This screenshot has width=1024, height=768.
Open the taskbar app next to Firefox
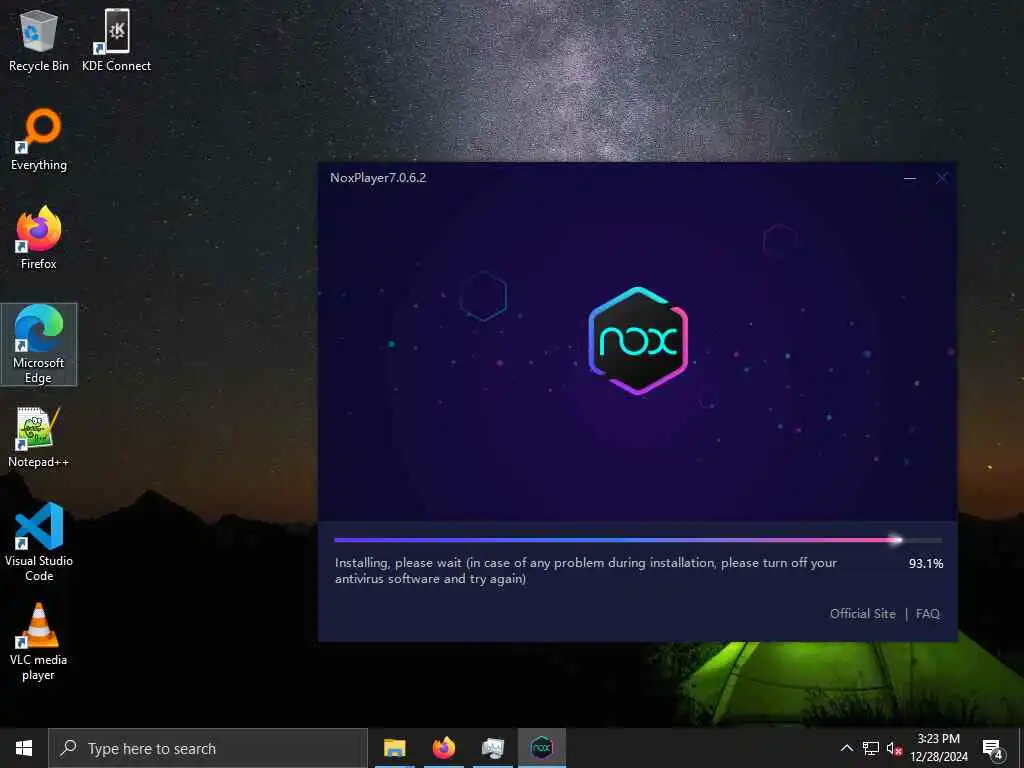(492, 748)
